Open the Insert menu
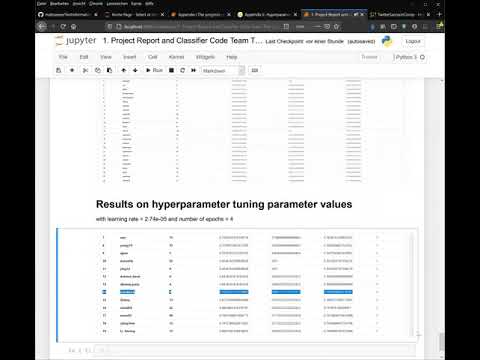Viewport: 480px width, 360px height. tap(130, 57)
